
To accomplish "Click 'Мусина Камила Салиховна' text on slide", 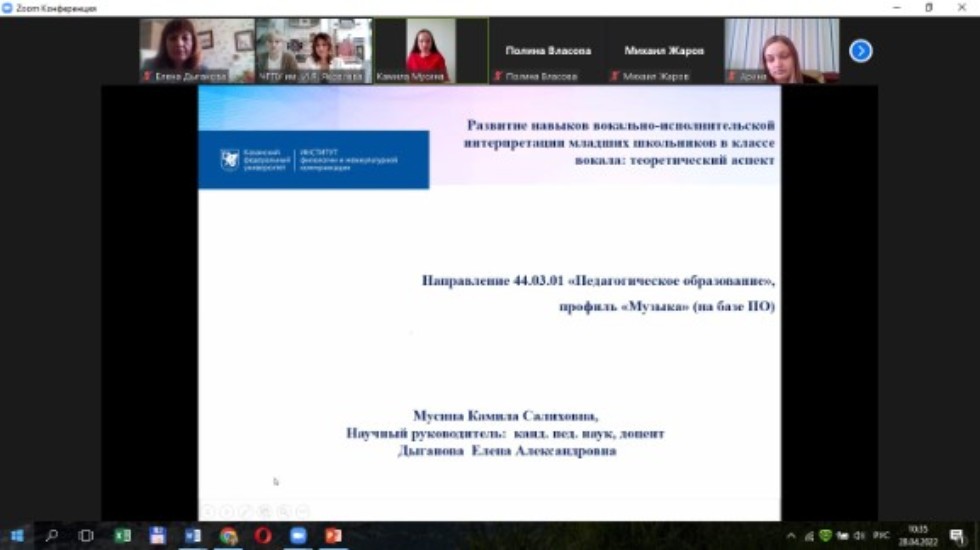I will click(x=506, y=416).
